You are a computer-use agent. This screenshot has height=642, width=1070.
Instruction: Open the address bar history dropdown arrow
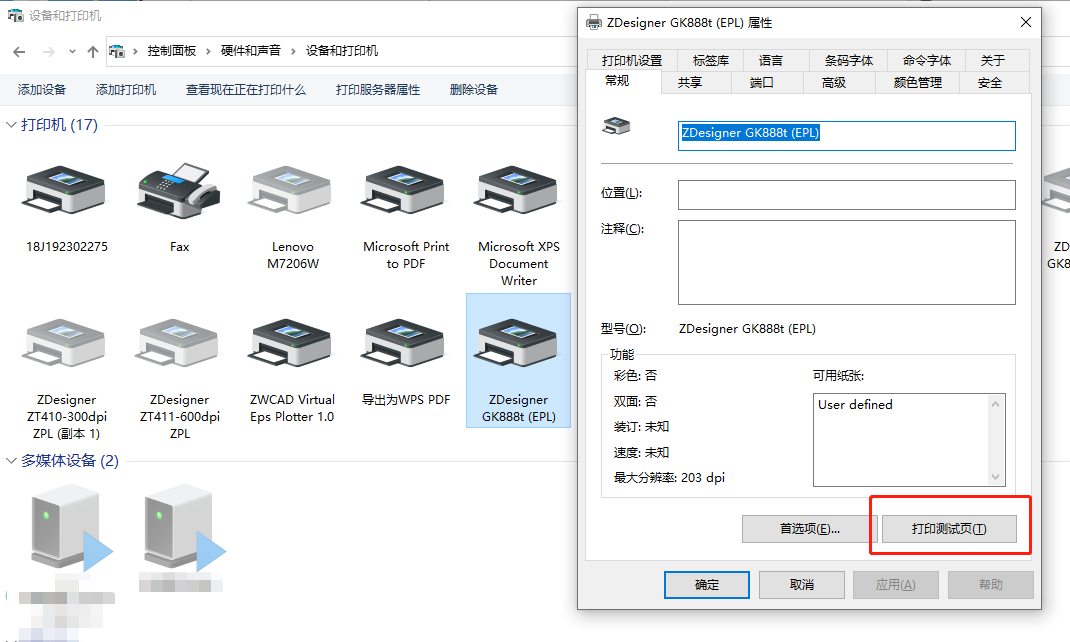click(x=72, y=51)
